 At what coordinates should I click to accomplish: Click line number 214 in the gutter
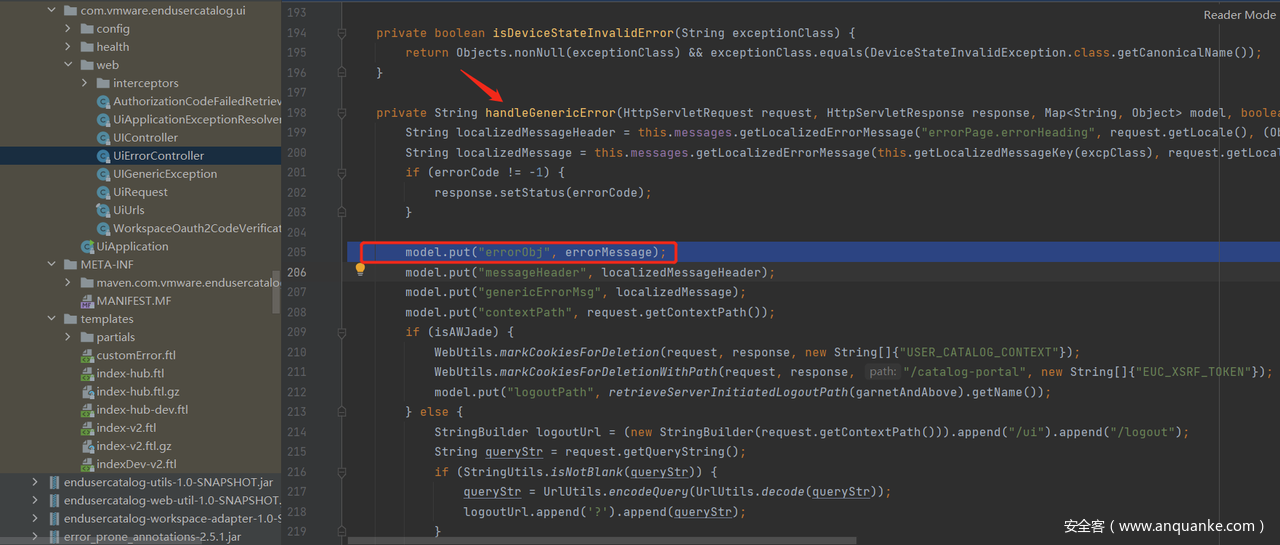[297, 432]
